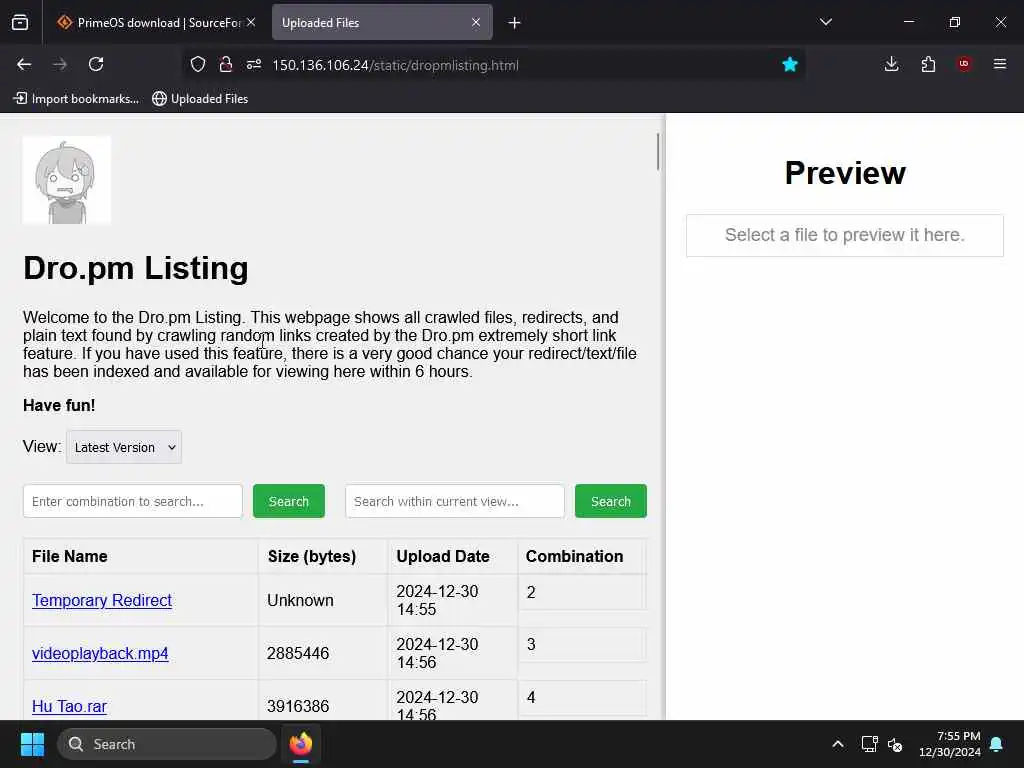Focus Search within current view field

[455, 501]
